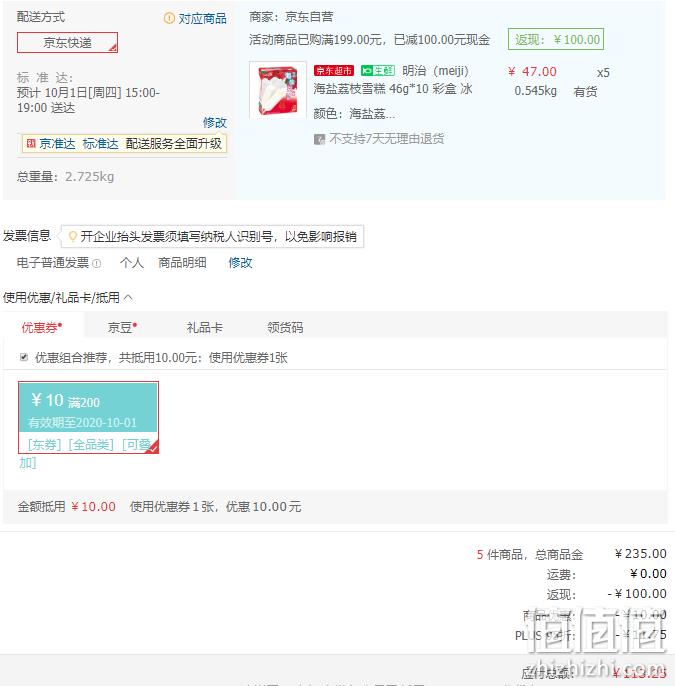675x686 pixels.
Task: Click 商品明细 invoice content
Action: (182, 262)
